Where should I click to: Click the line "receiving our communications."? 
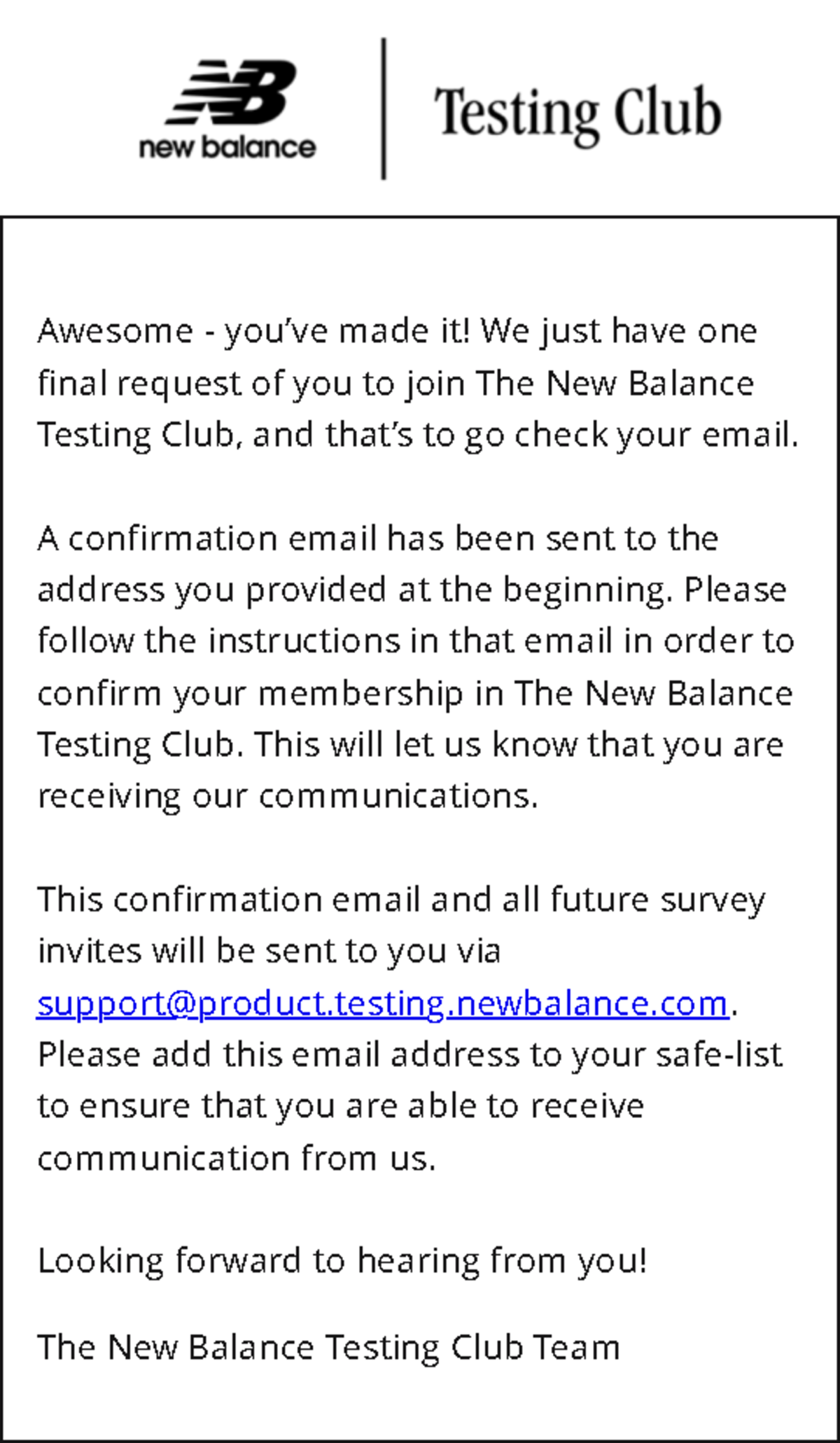pos(288,796)
